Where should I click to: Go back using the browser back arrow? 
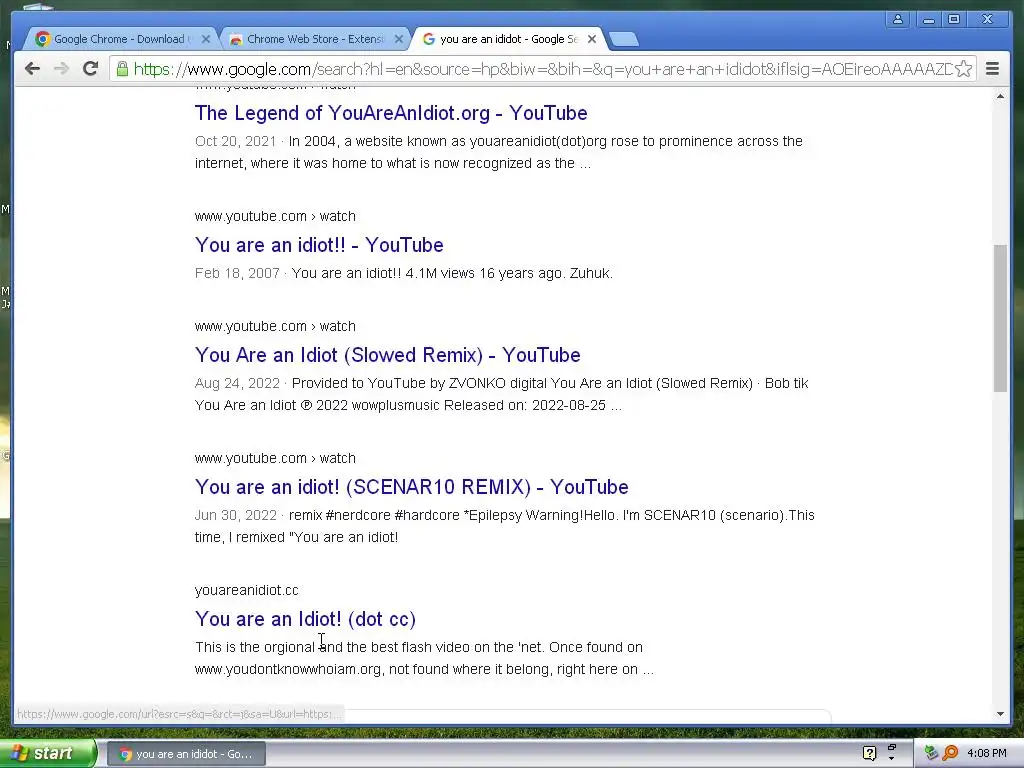tap(32, 69)
